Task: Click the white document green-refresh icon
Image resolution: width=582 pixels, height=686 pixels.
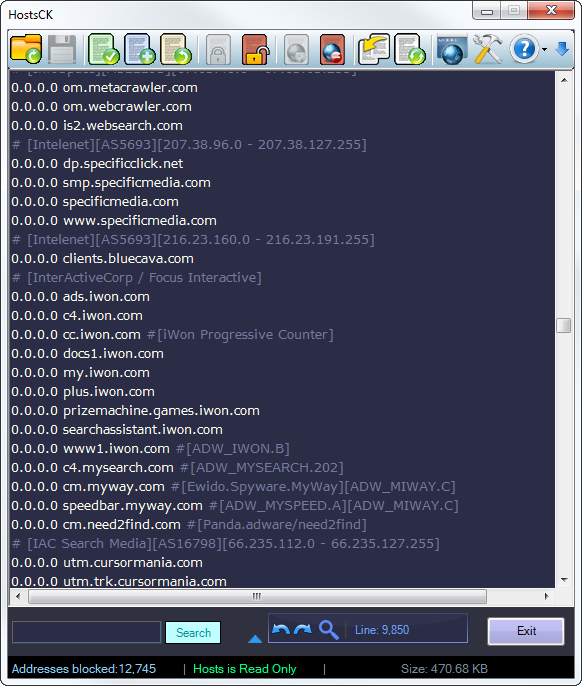Action: pos(410,49)
